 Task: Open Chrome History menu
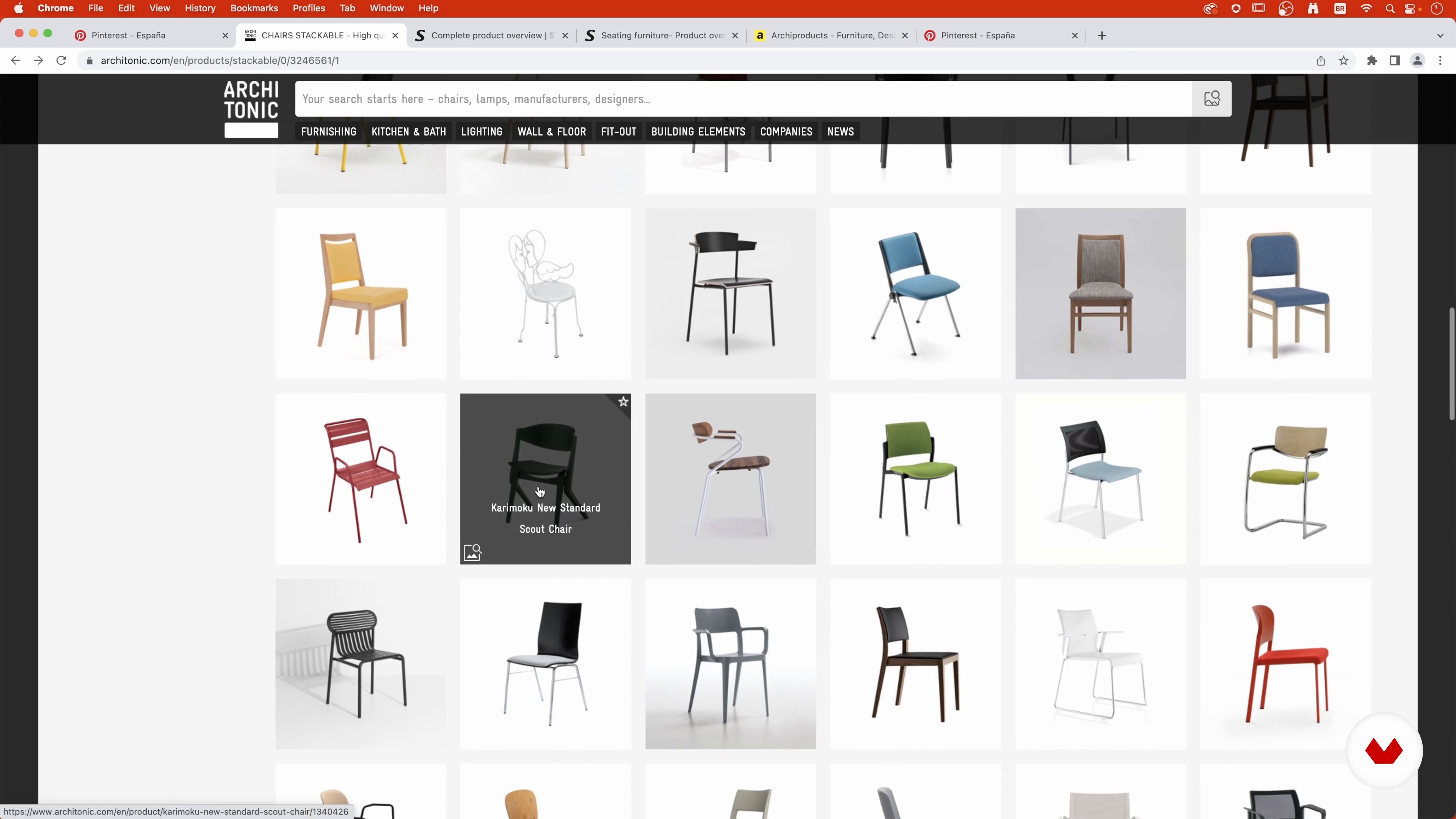click(x=200, y=8)
